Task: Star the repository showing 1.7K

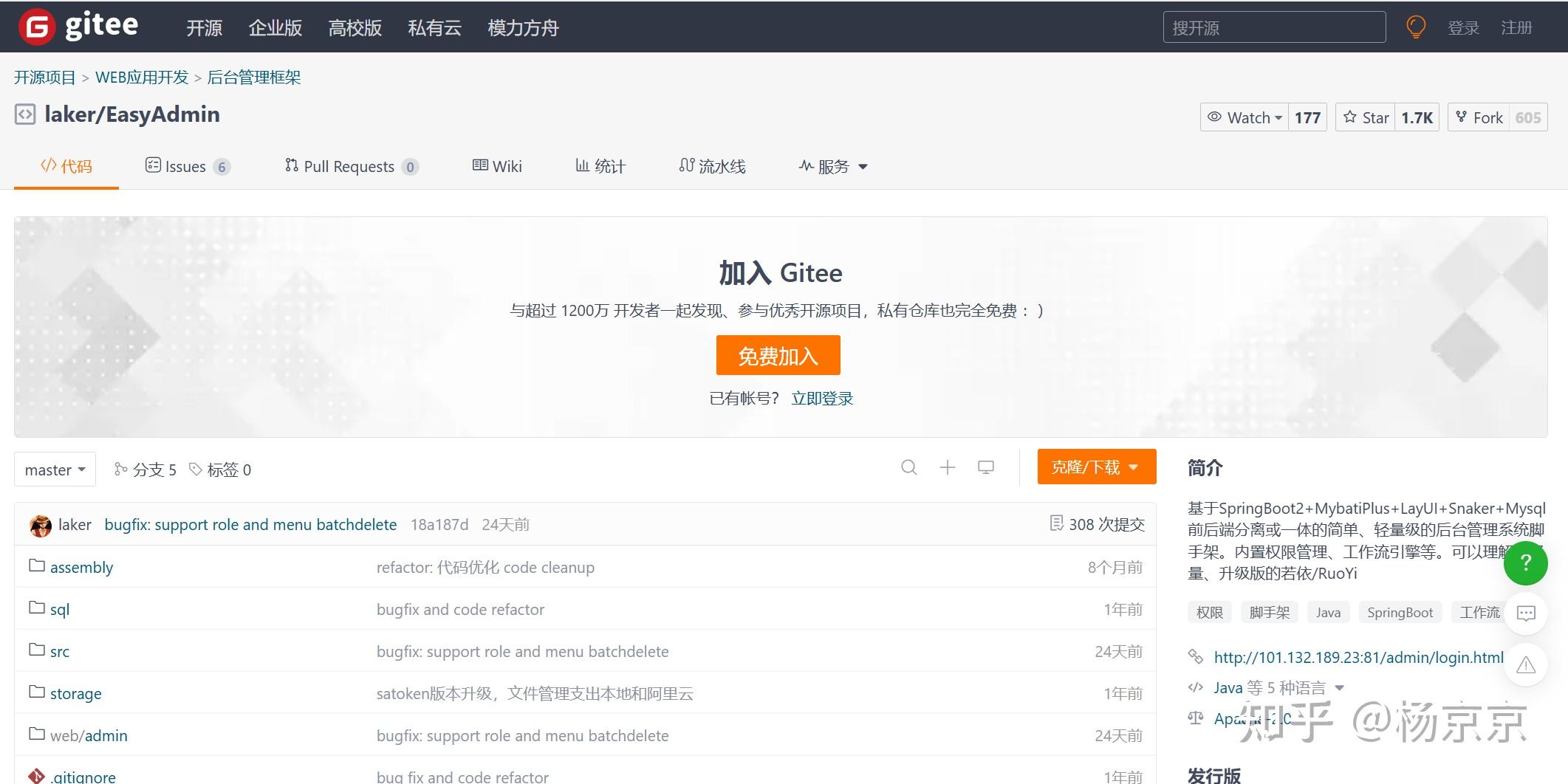Action: tap(1366, 117)
